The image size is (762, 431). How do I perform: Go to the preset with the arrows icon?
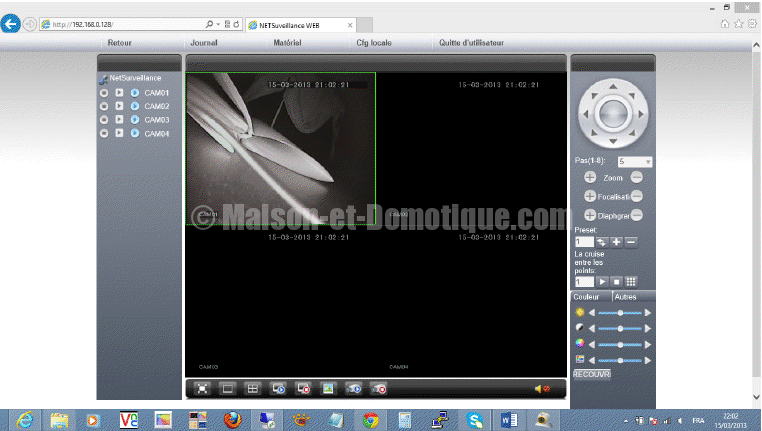coord(602,242)
